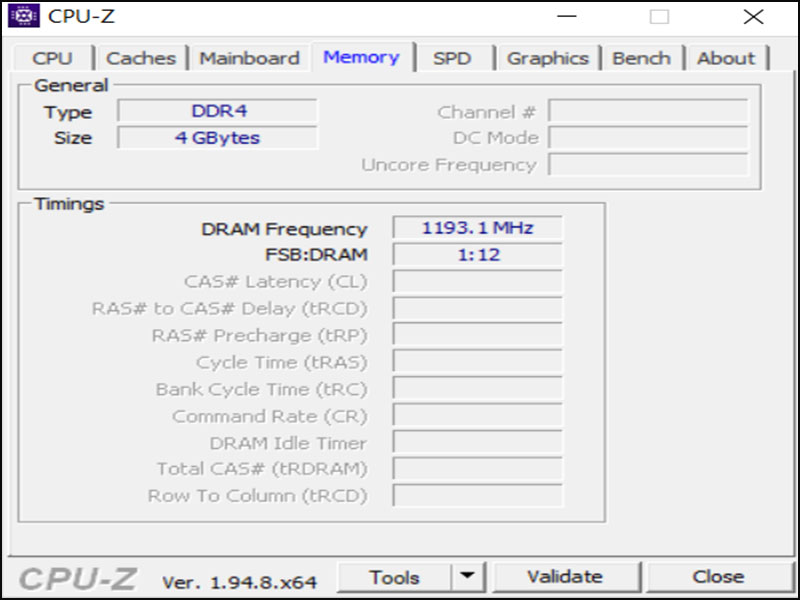Click the disabled maximize window button
The image size is (800, 600).
tap(659, 16)
